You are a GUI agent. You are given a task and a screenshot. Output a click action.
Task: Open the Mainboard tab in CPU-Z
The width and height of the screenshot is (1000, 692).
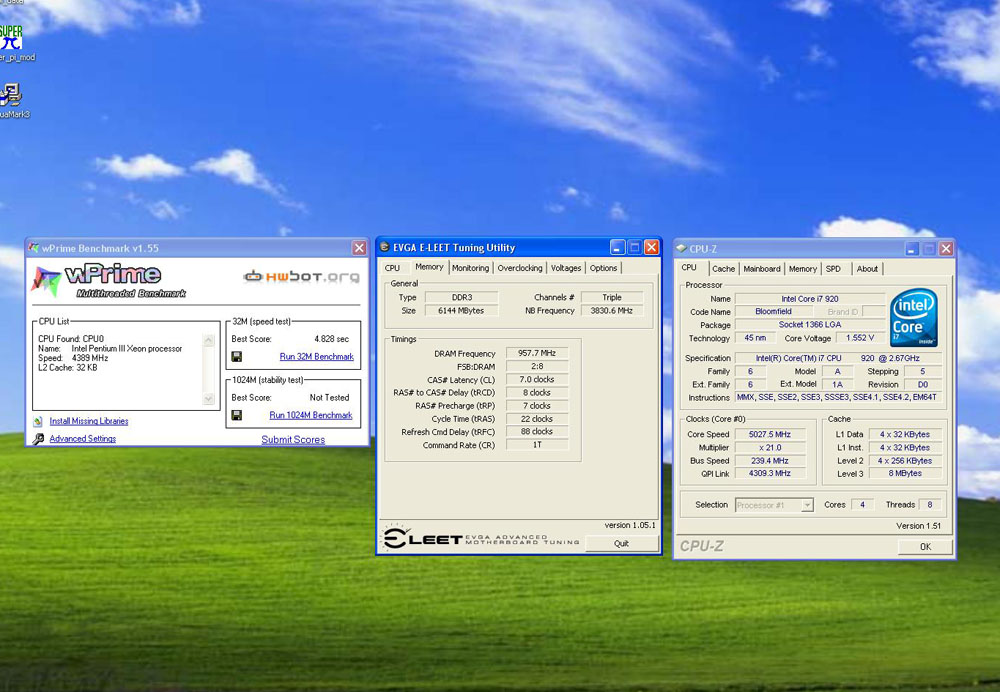[761, 269]
